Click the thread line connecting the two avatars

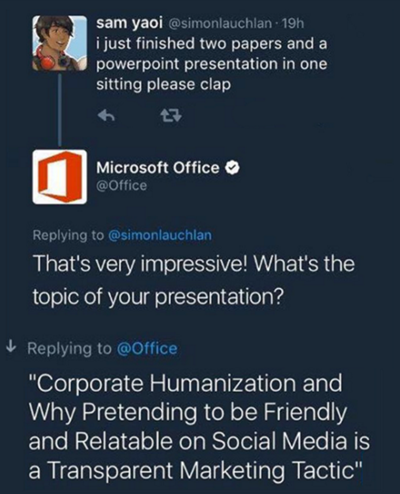coord(60,110)
